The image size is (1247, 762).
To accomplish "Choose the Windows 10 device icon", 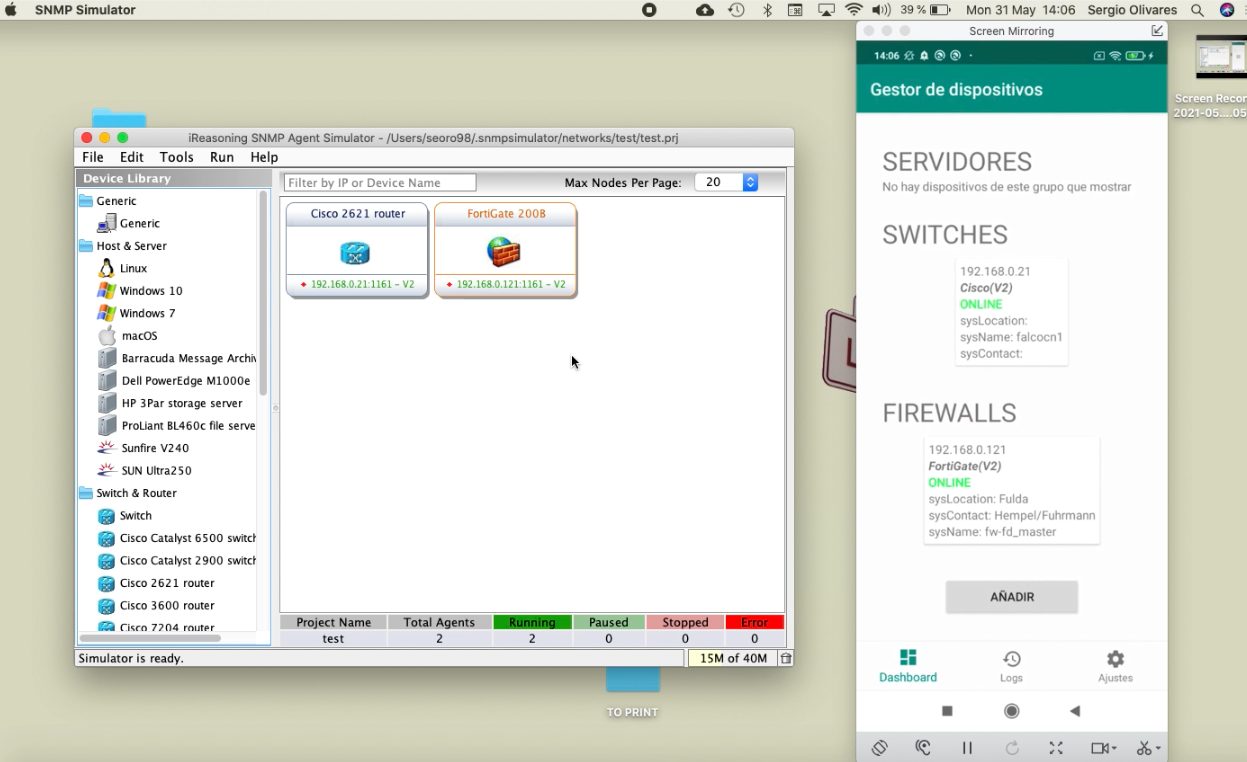I will coord(106,290).
